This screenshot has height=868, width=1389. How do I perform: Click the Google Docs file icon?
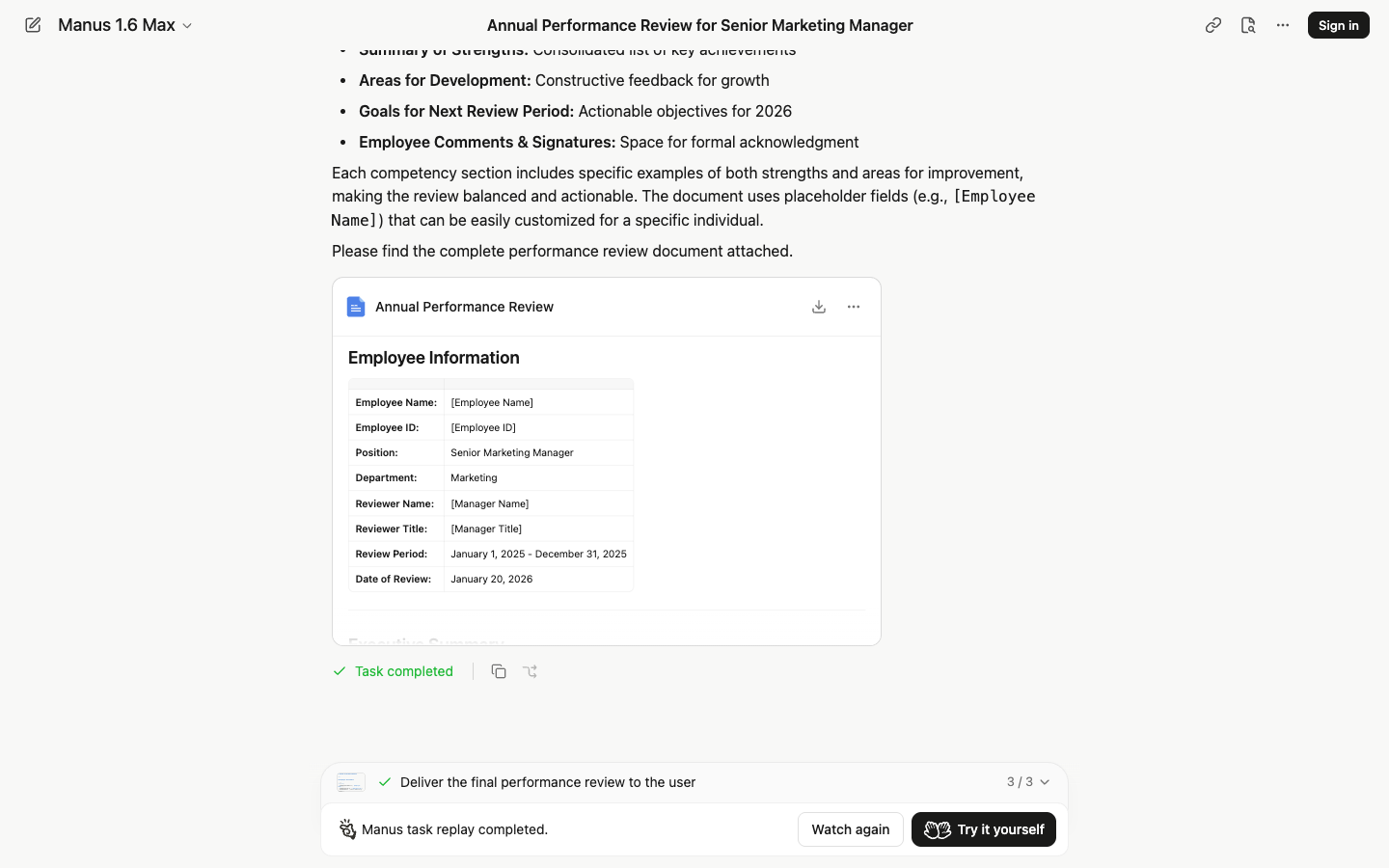coord(356,307)
